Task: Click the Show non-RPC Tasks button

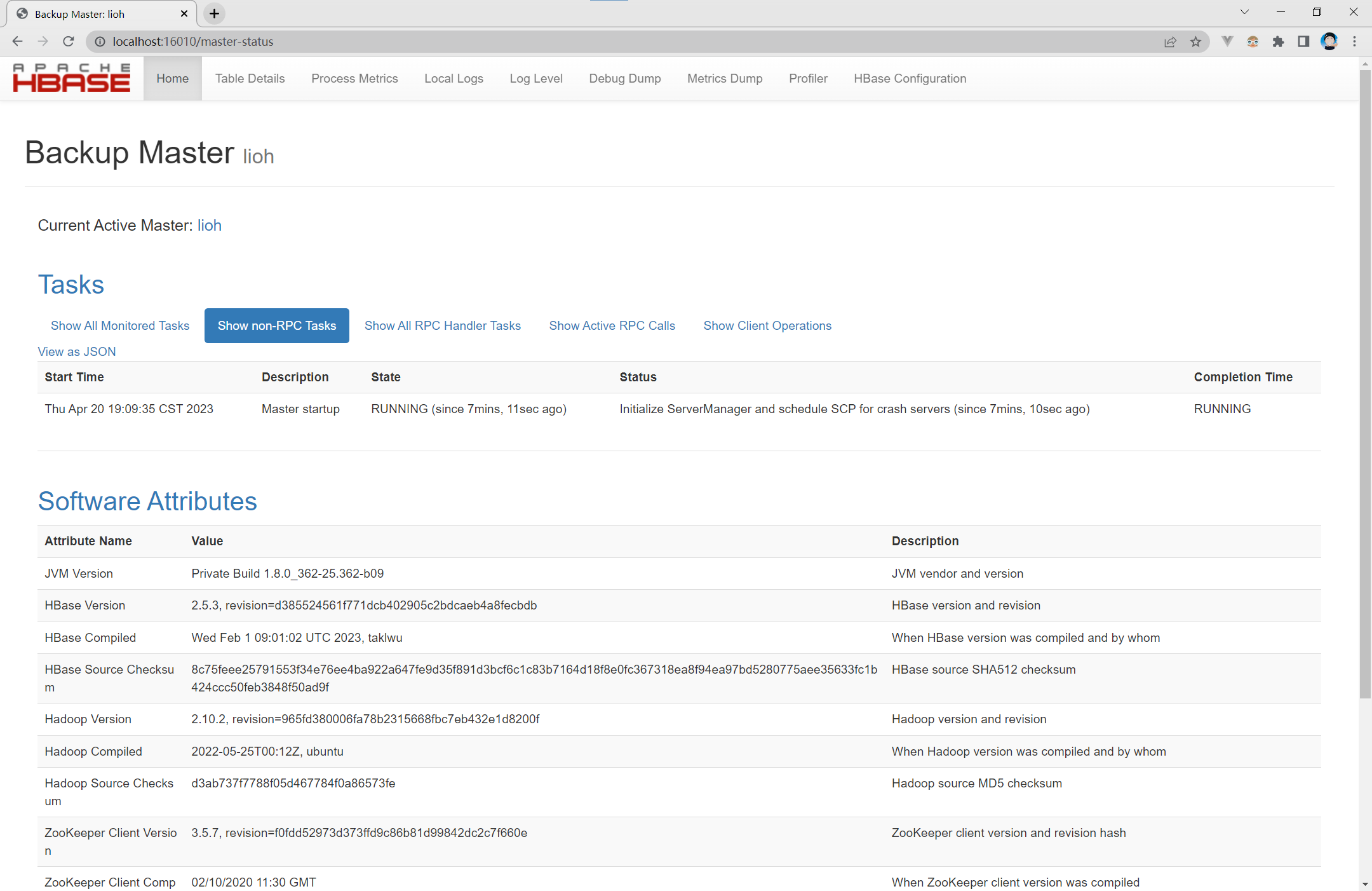Action: [277, 325]
